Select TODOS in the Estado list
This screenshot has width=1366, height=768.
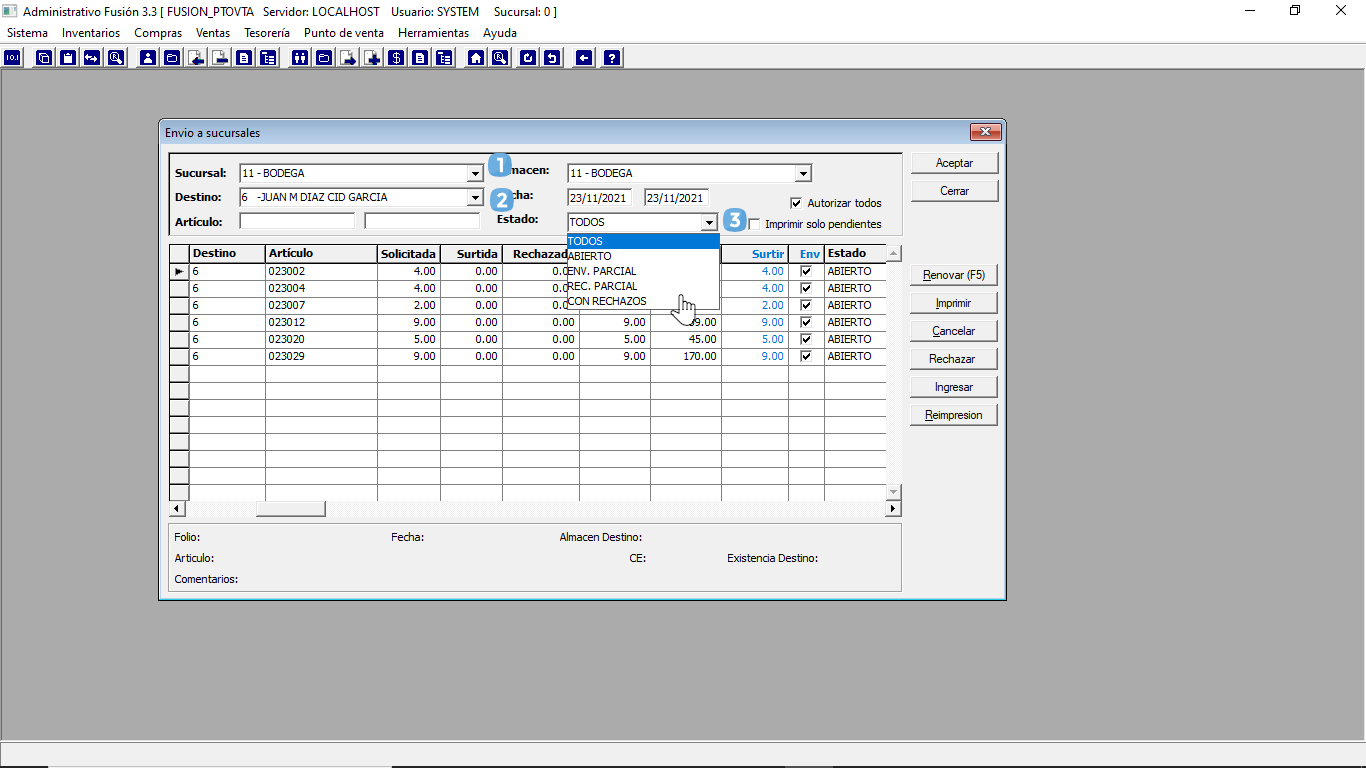tap(643, 241)
